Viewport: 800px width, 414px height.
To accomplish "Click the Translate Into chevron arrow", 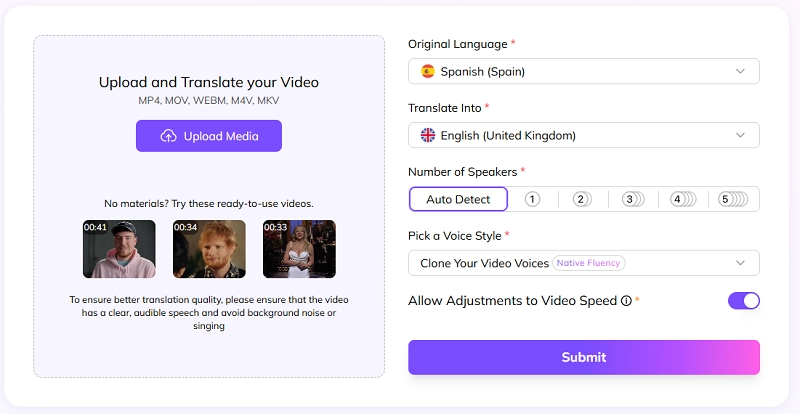I will click(740, 135).
